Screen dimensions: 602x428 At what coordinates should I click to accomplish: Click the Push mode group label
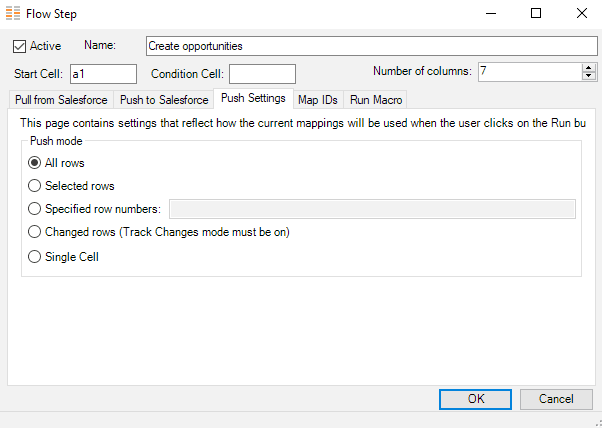coord(56,141)
